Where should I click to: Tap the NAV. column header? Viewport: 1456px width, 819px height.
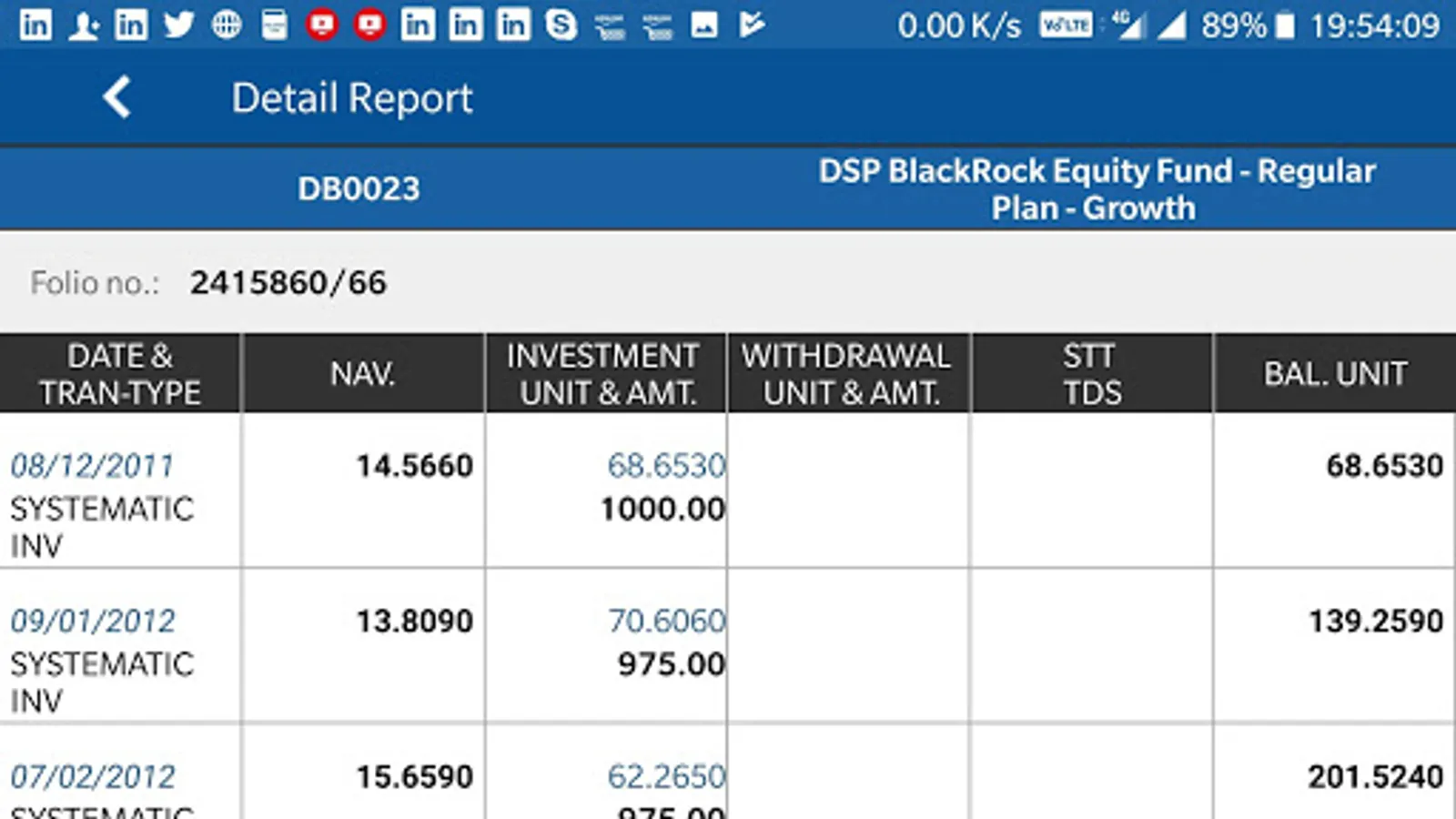(362, 374)
